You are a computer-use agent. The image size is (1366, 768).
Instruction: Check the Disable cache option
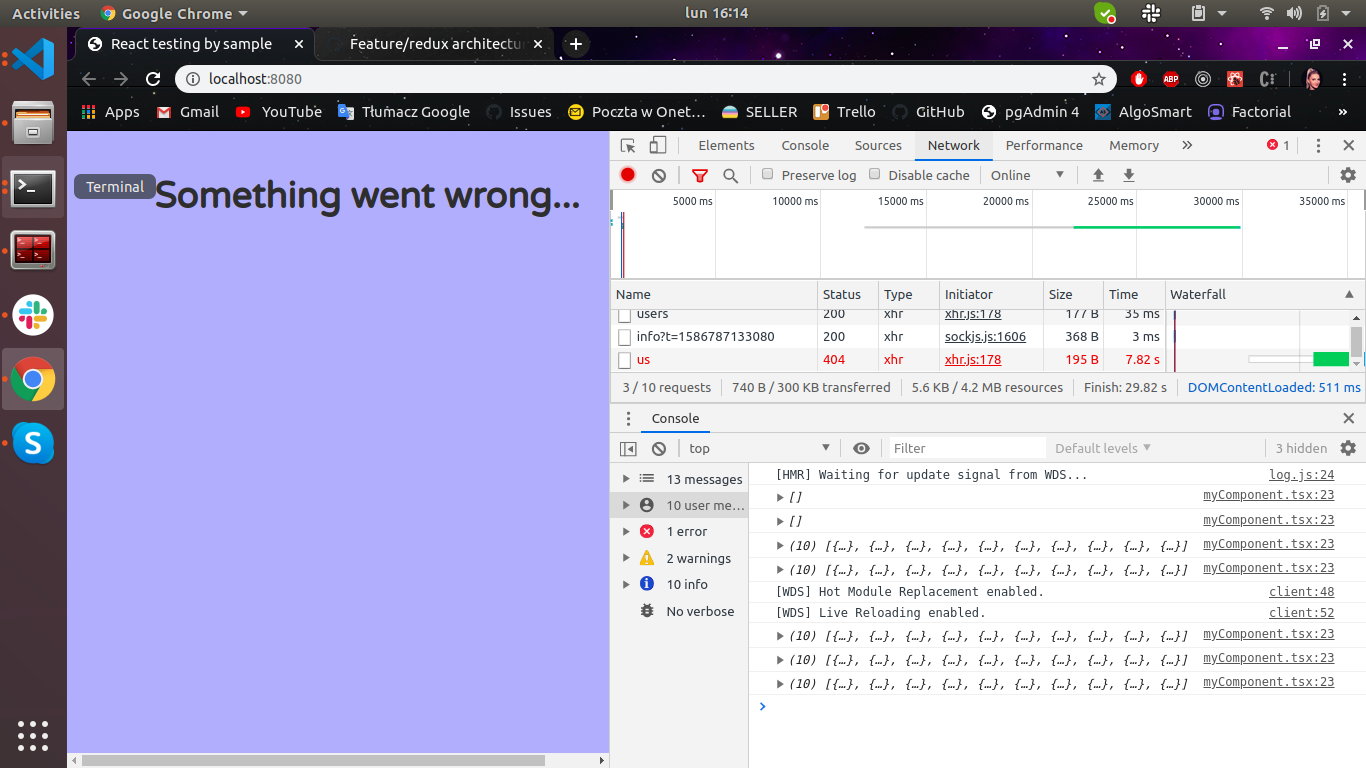pos(877,175)
